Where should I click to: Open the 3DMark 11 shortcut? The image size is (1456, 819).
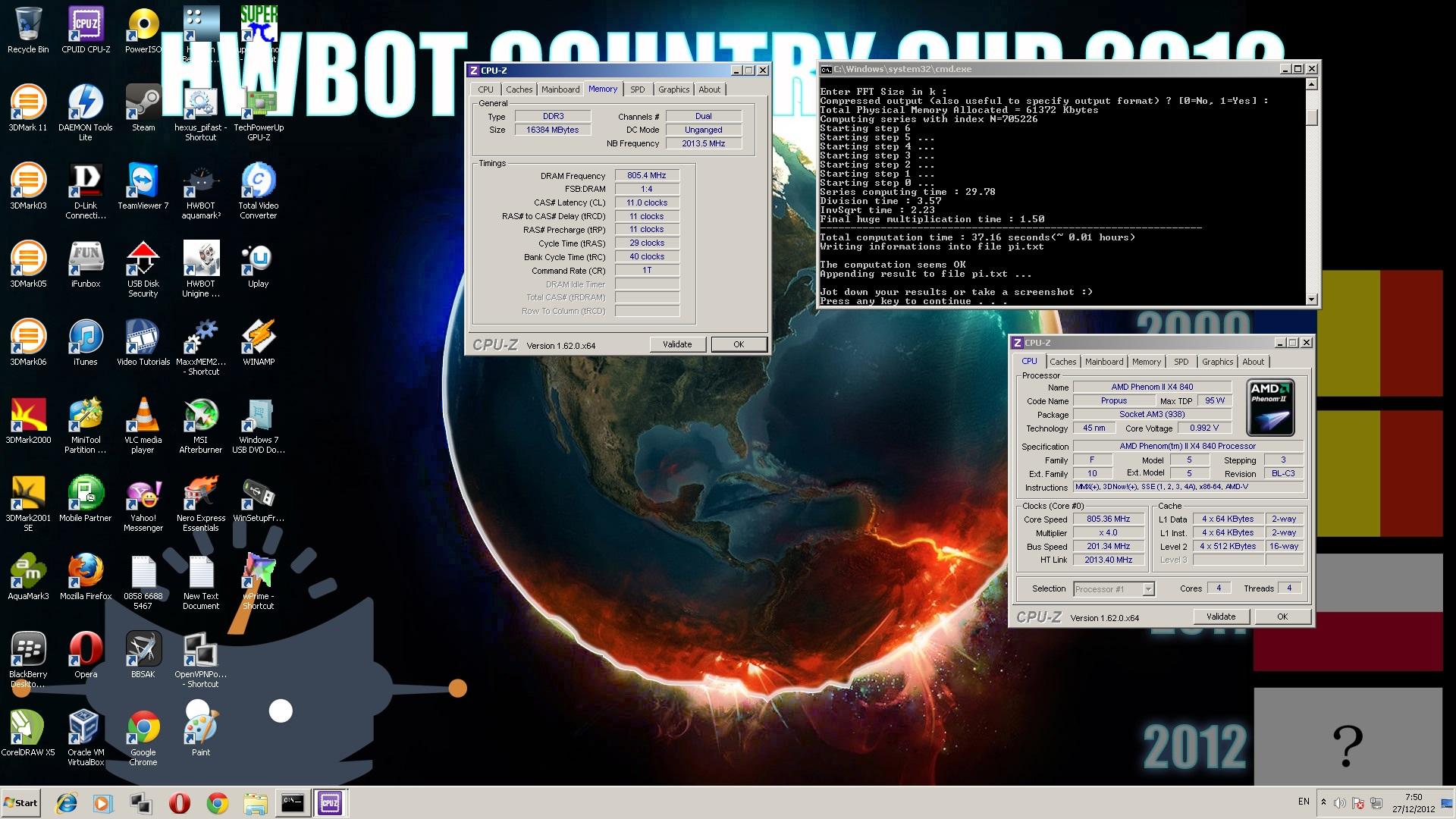tap(28, 108)
